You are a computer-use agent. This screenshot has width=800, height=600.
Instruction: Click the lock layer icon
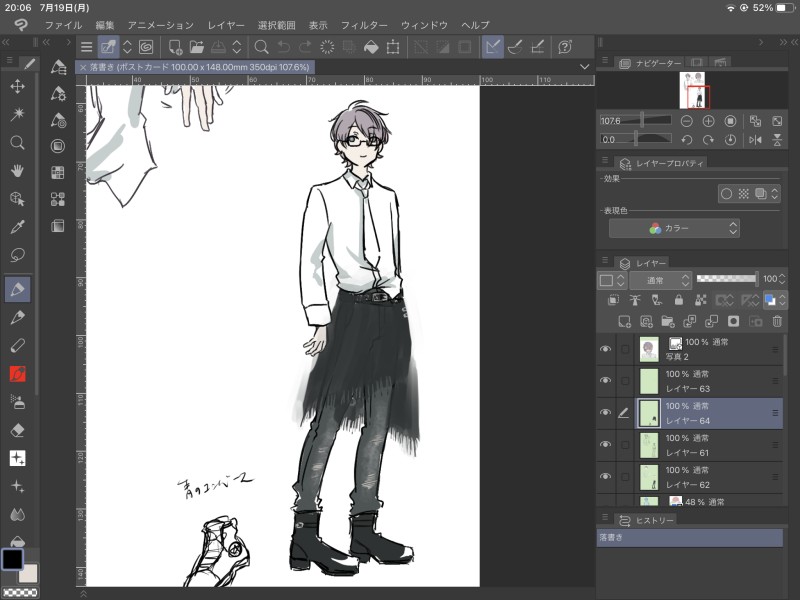coord(678,299)
